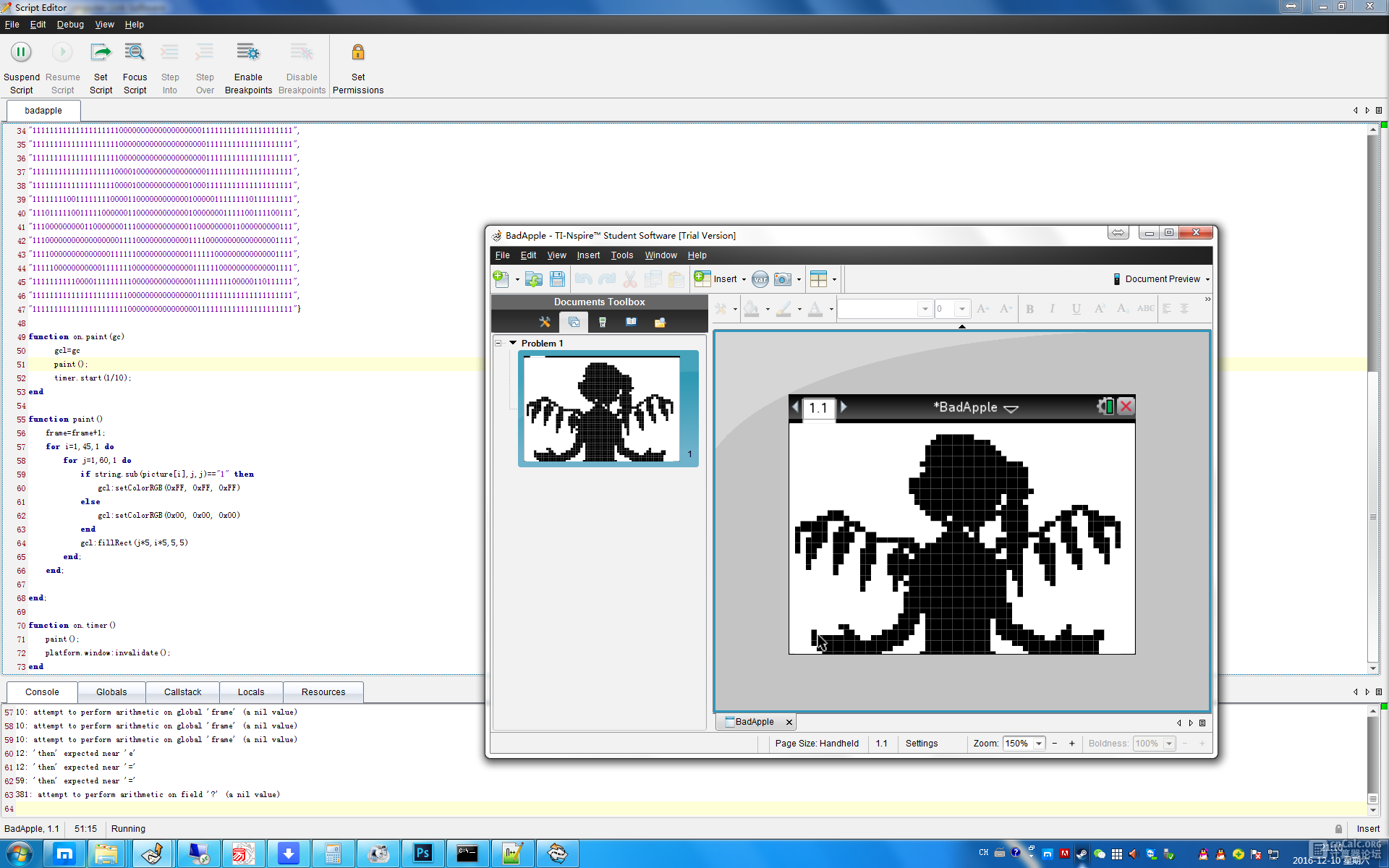Screen dimensions: 1389x868
Task: Click the camera capture icon in TI-Nspire
Action: coord(782,279)
